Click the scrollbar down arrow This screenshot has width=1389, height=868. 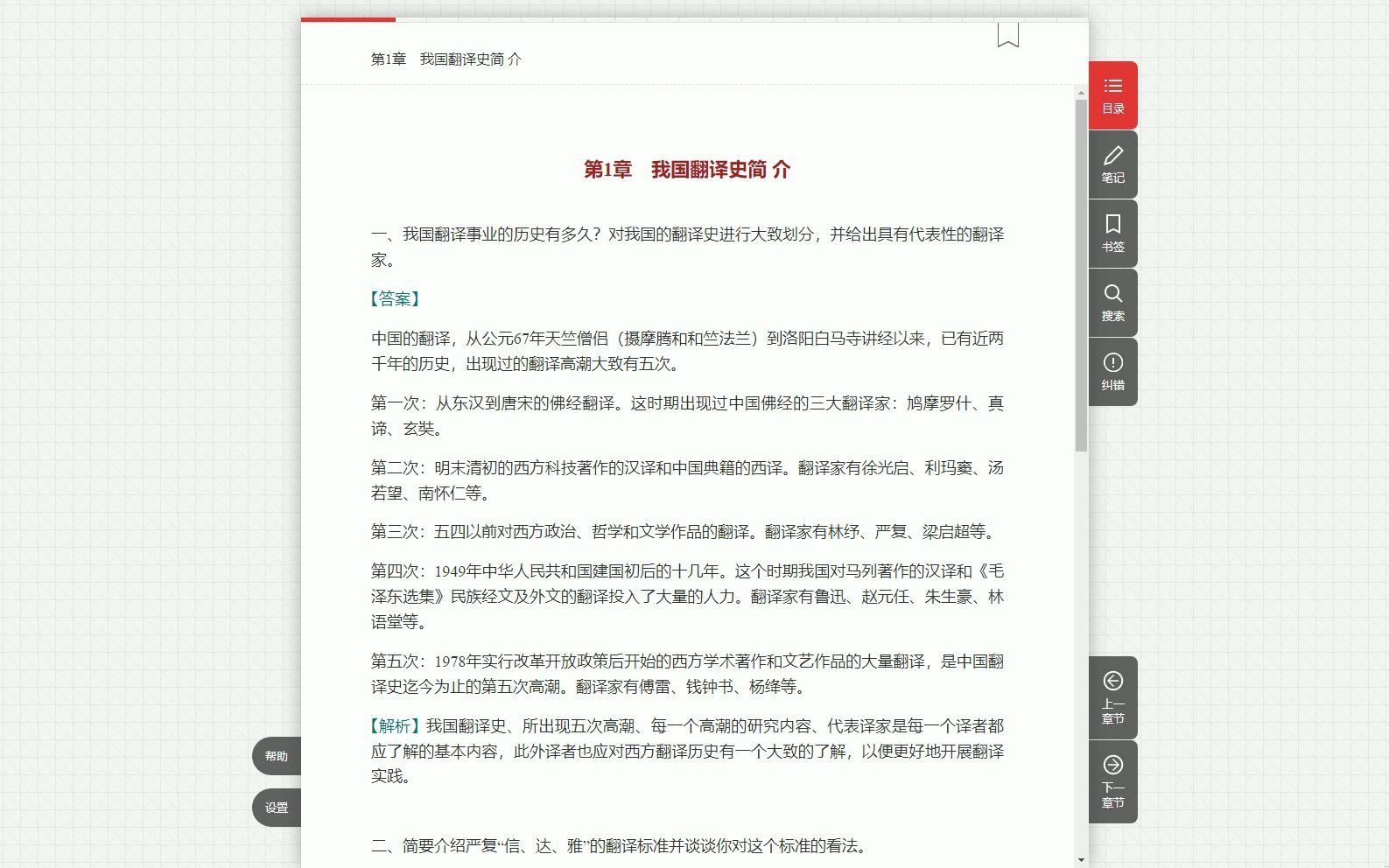pyautogui.click(x=1082, y=860)
